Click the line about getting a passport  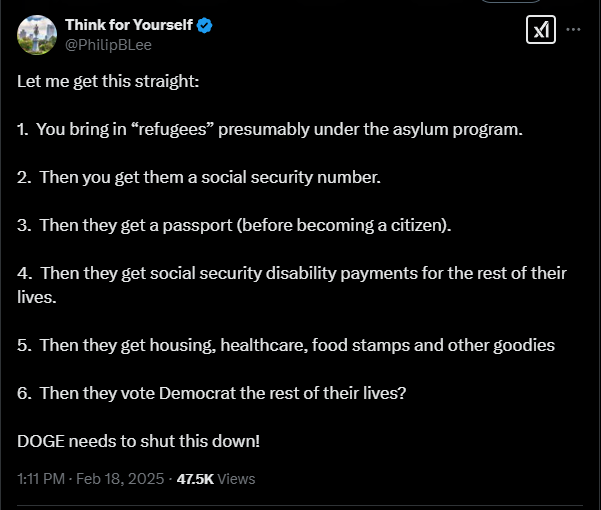[234, 225]
